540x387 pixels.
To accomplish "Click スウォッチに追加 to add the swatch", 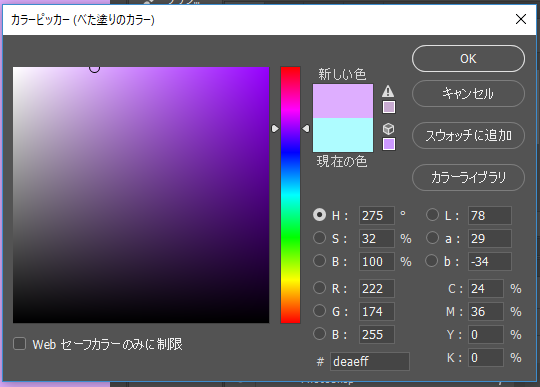I will coord(468,135).
